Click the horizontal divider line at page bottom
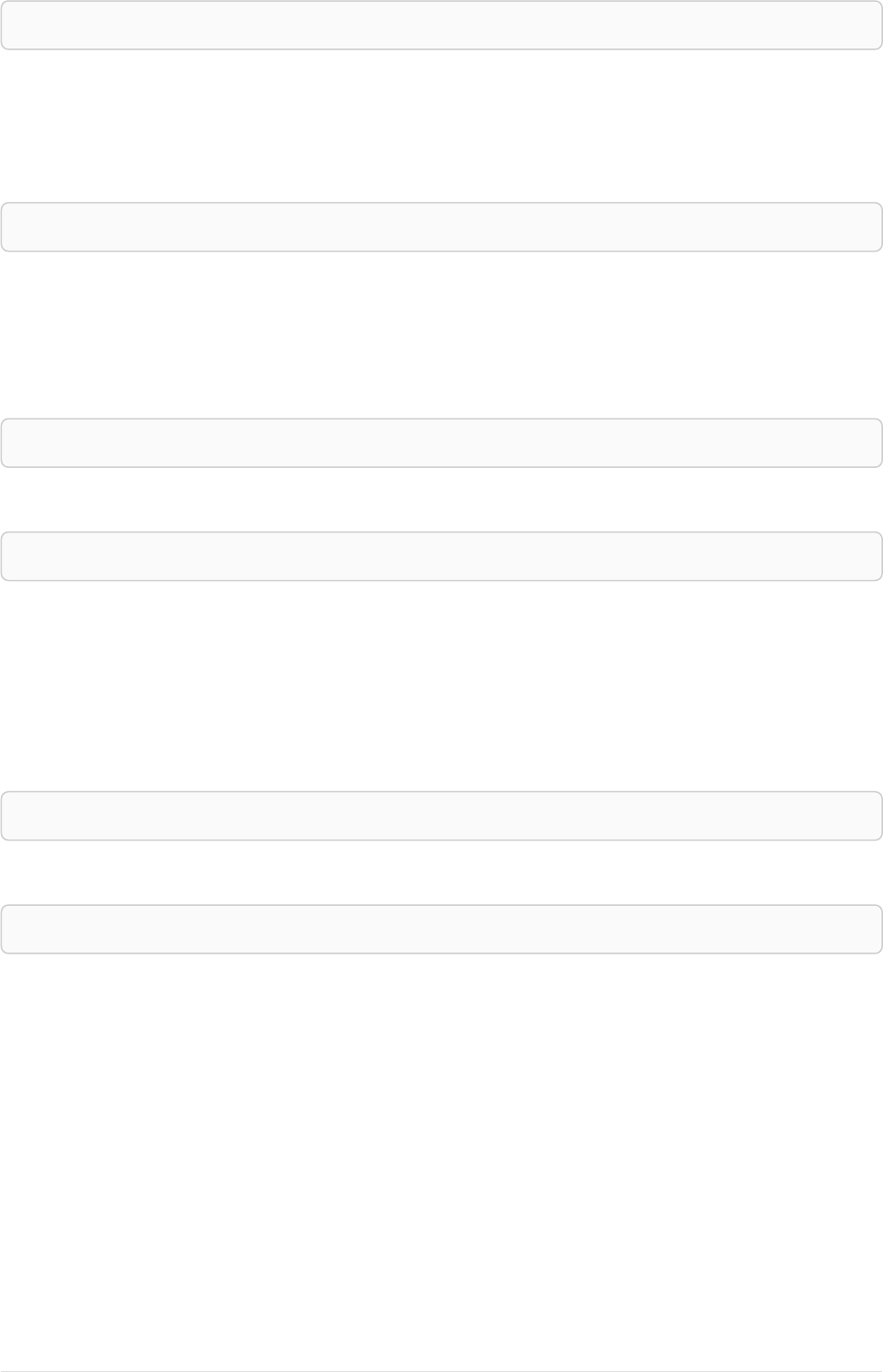 [441, 1371]
